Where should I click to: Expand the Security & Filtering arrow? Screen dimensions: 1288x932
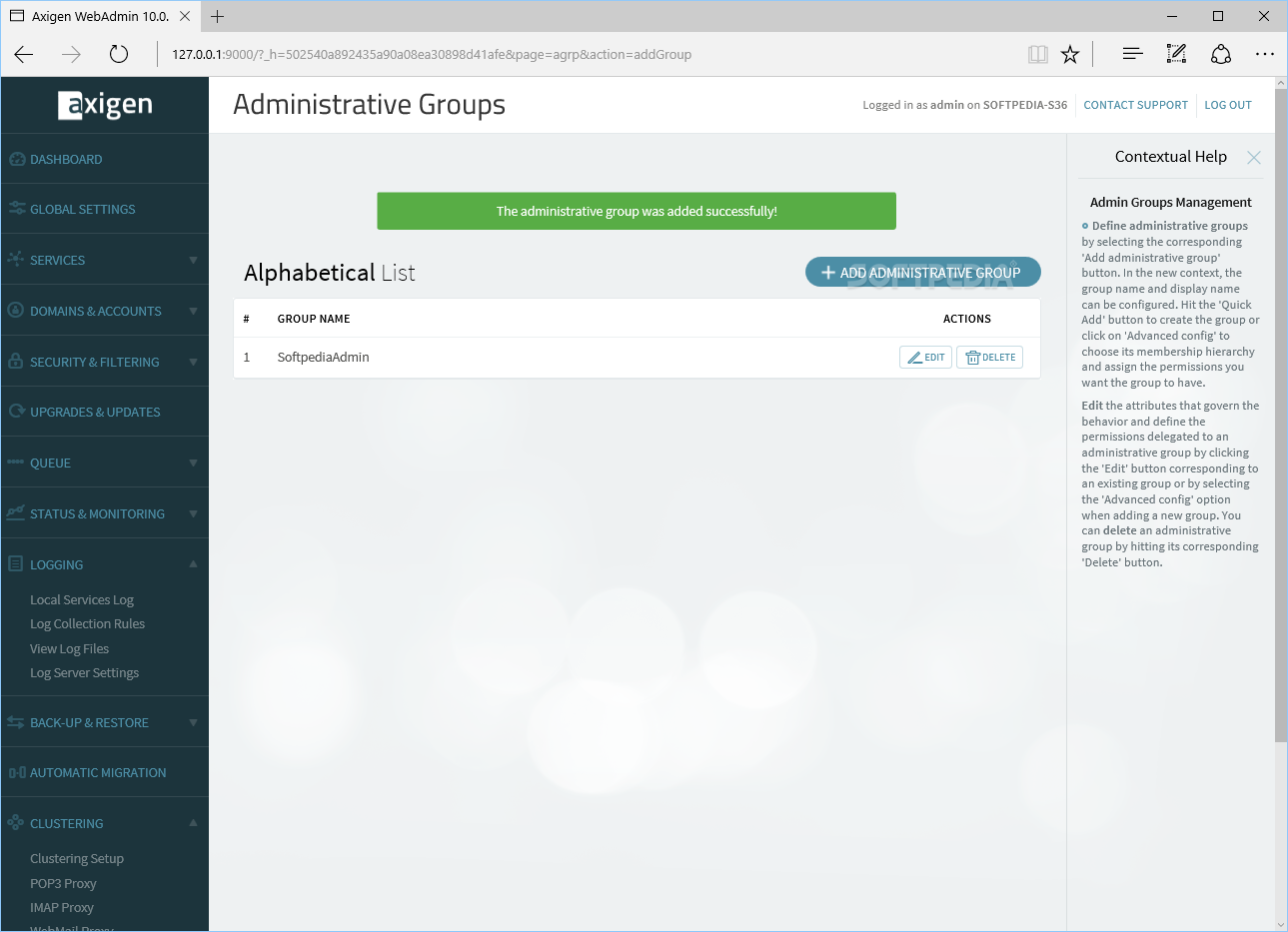pos(193,362)
